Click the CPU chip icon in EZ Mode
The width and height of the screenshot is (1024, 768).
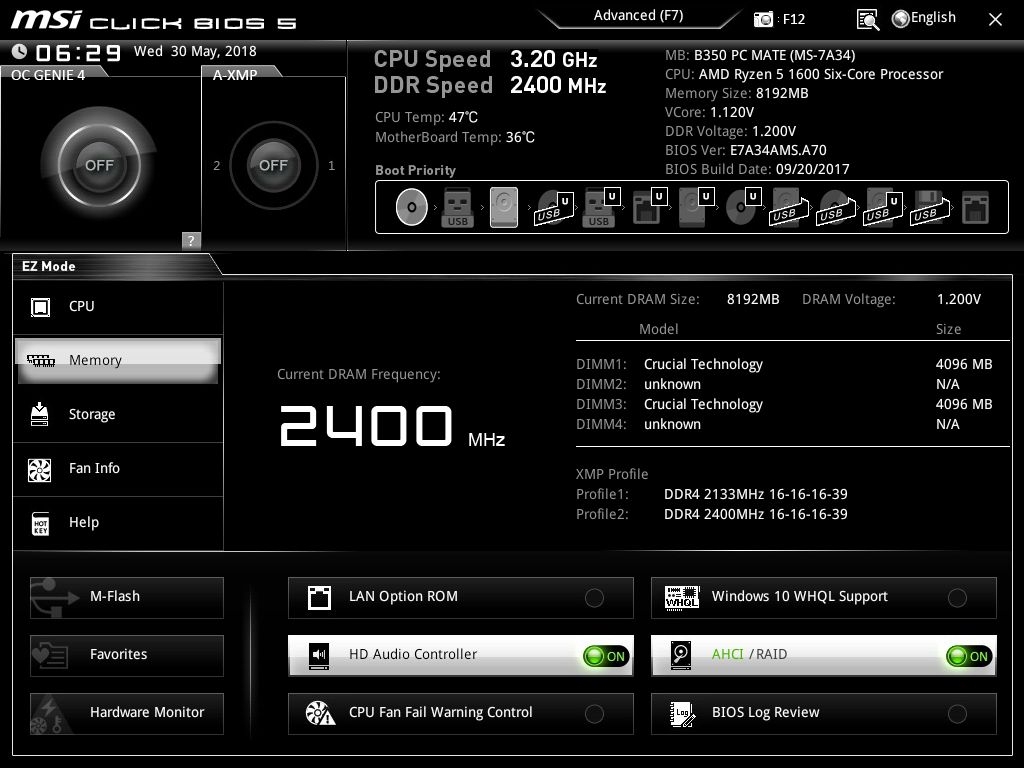[x=40, y=306]
